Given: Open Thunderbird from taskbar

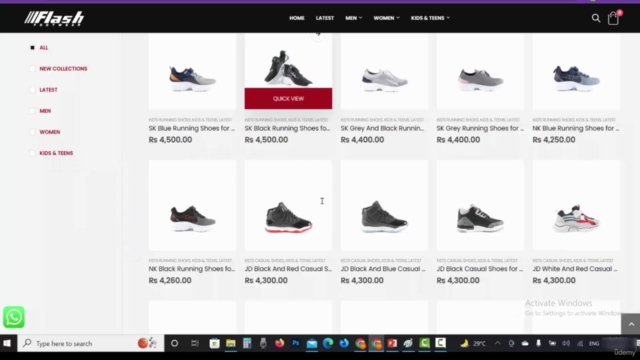Looking at the screenshot, I should coord(344,343).
